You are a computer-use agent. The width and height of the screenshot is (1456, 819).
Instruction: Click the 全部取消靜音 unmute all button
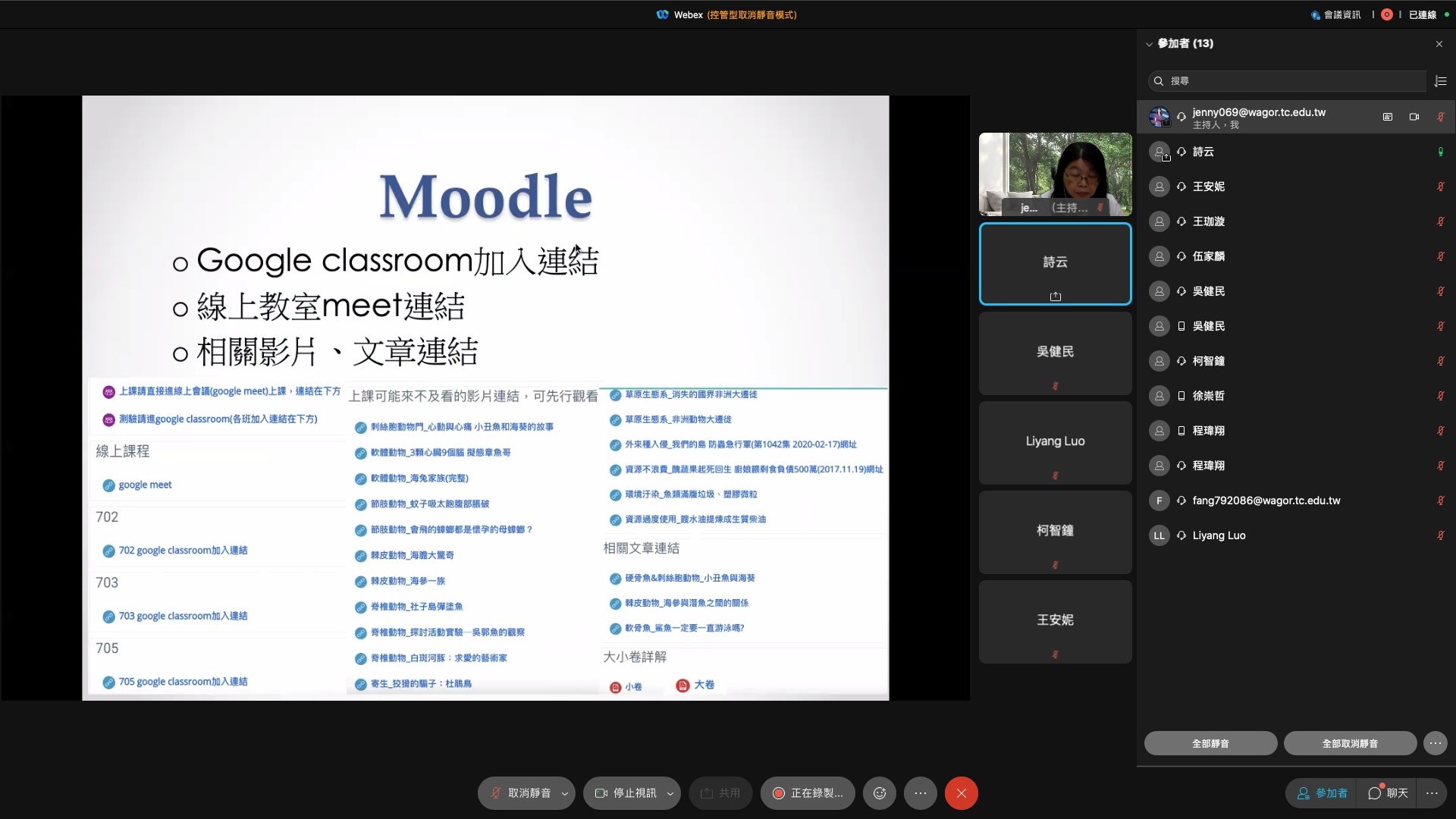(x=1350, y=743)
